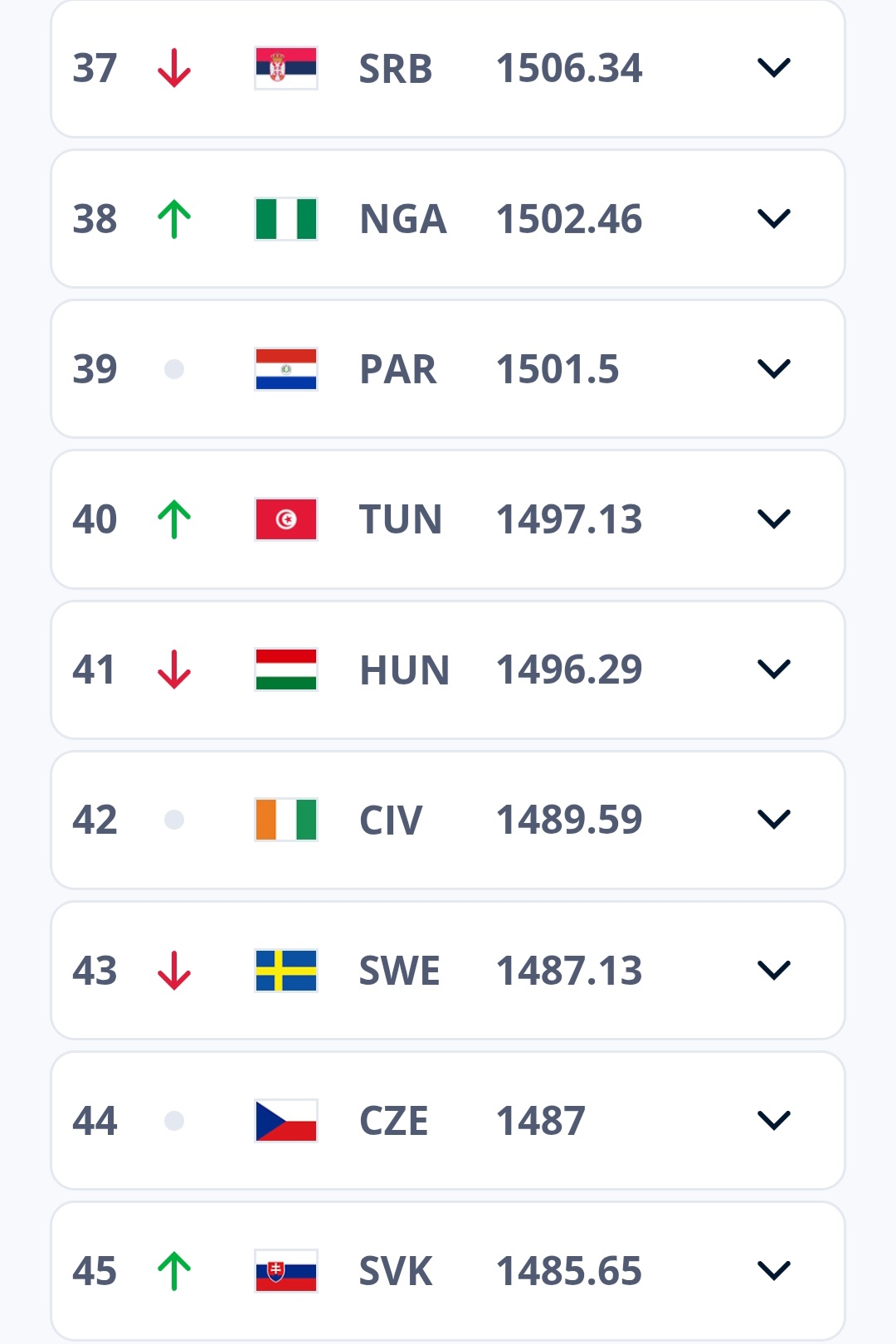896x1344 pixels.
Task: Click the HUN team code
Action: (x=404, y=670)
